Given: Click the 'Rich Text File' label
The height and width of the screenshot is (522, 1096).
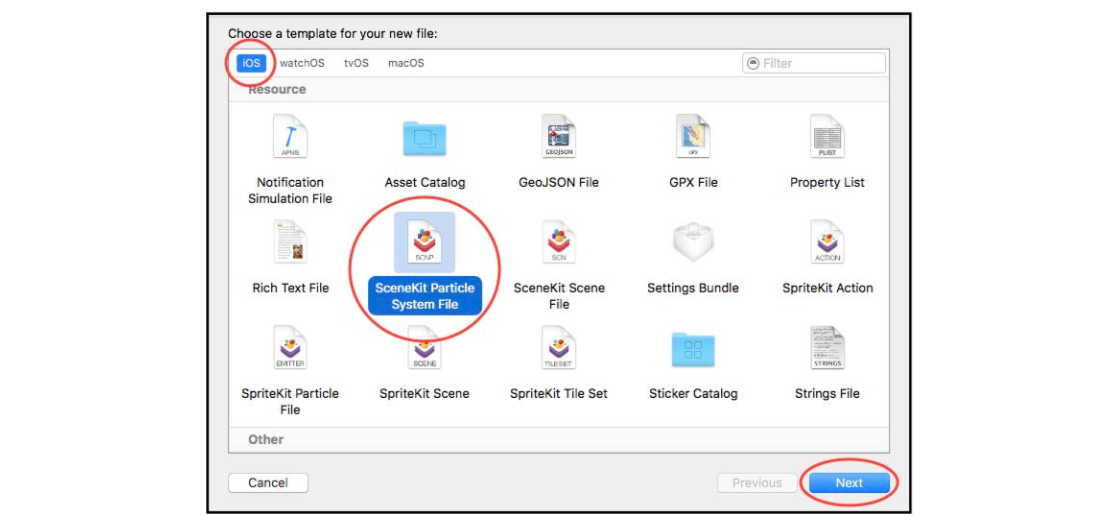Looking at the screenshot, I should tap(290, 288).
